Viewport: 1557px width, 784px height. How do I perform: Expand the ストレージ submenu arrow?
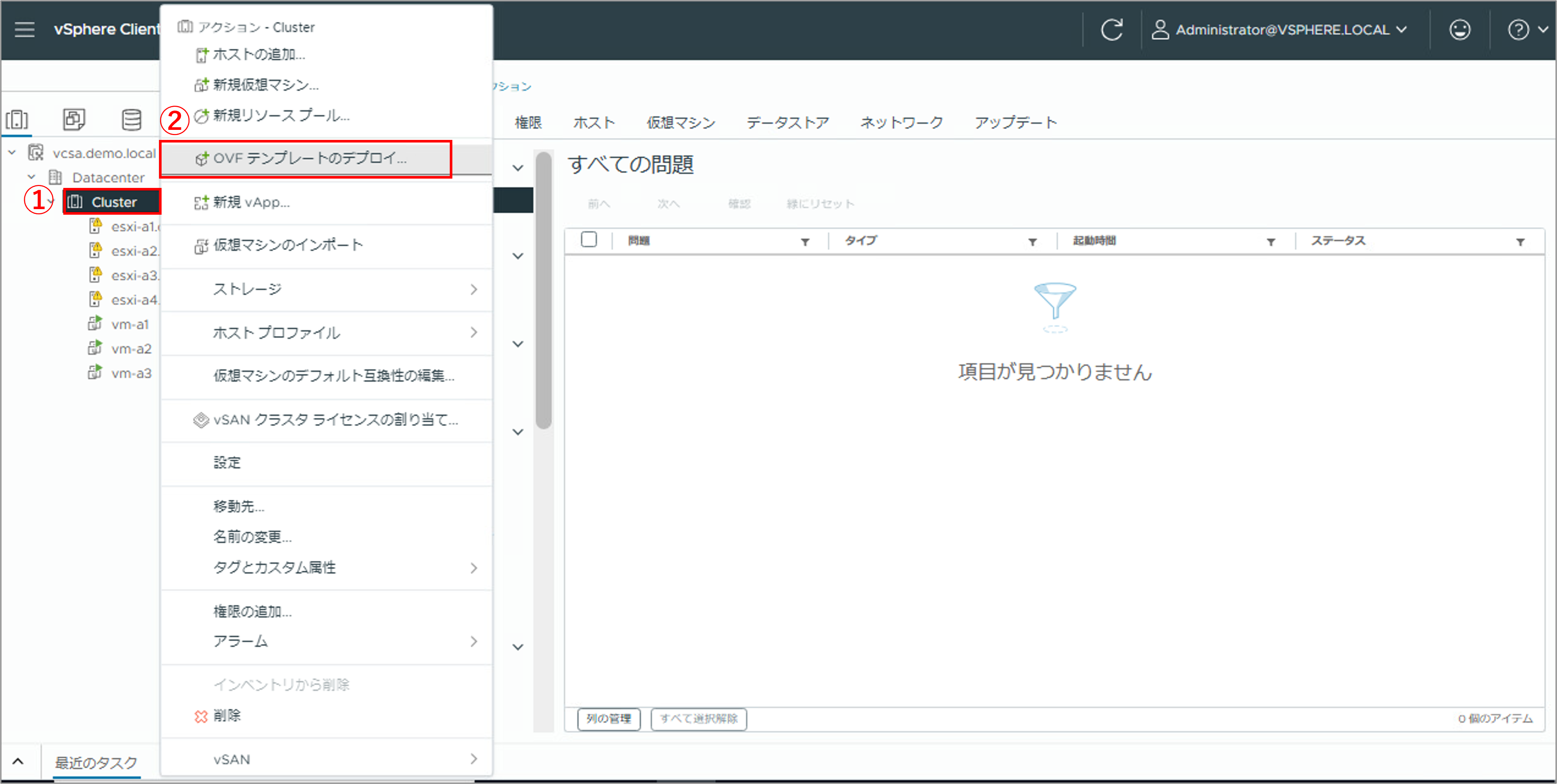click(474, 289)
